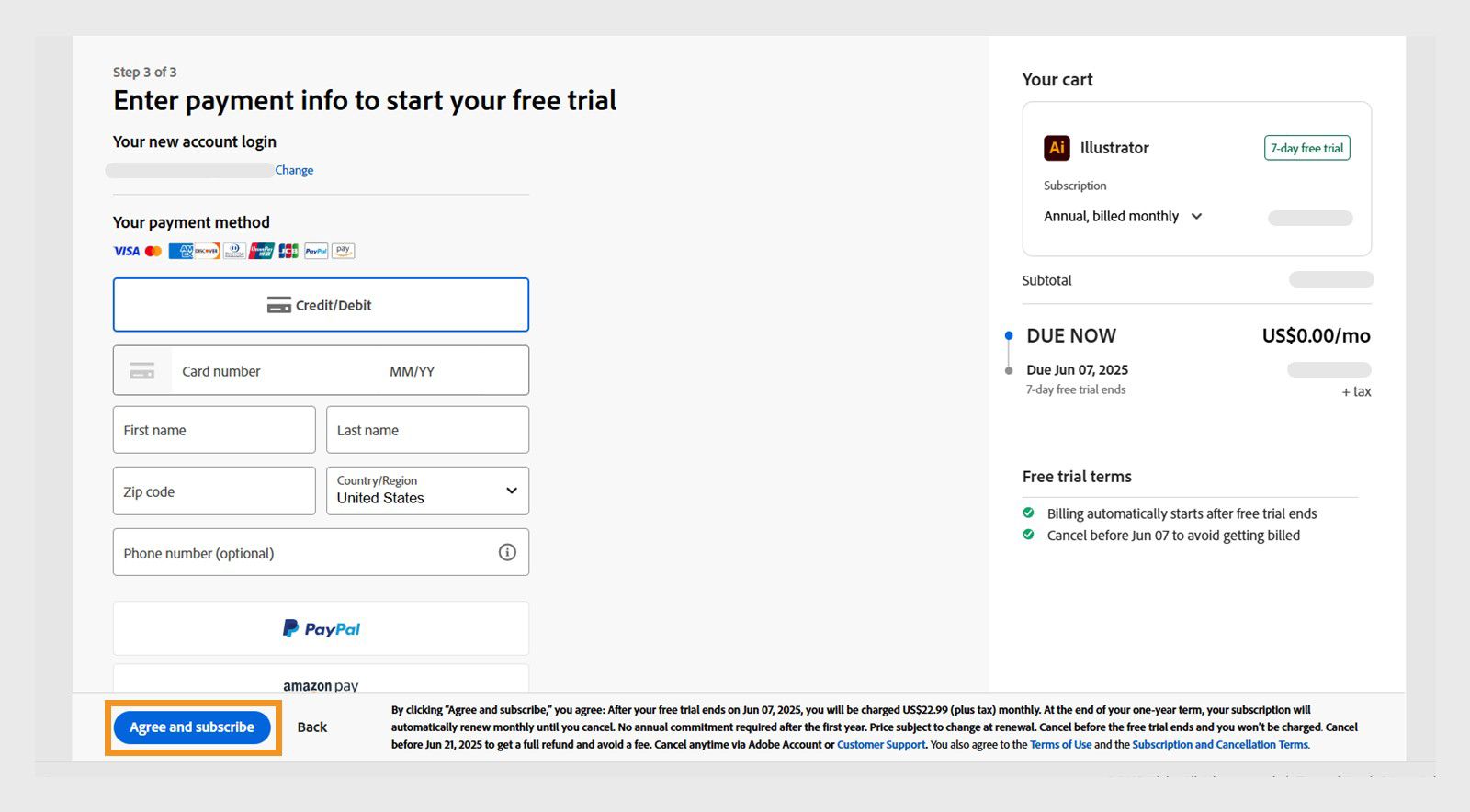Choose the PayPal payment option
This screenshot has width=1470, height=812.
coord(321,628)
